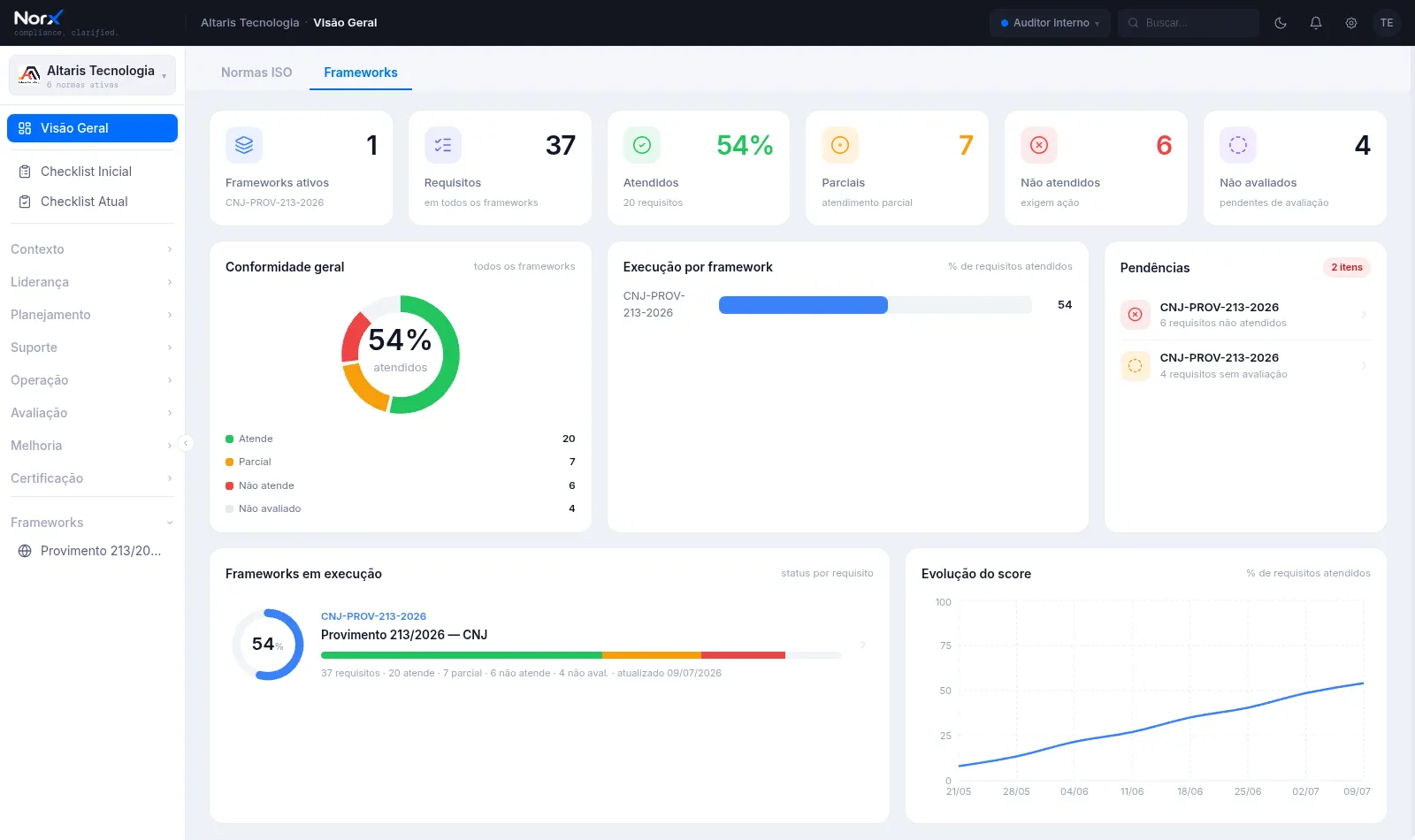The height and width of the screenshot is (840, 1415).
Task: Expand the Planejamento section
Action: click(92, 315)
